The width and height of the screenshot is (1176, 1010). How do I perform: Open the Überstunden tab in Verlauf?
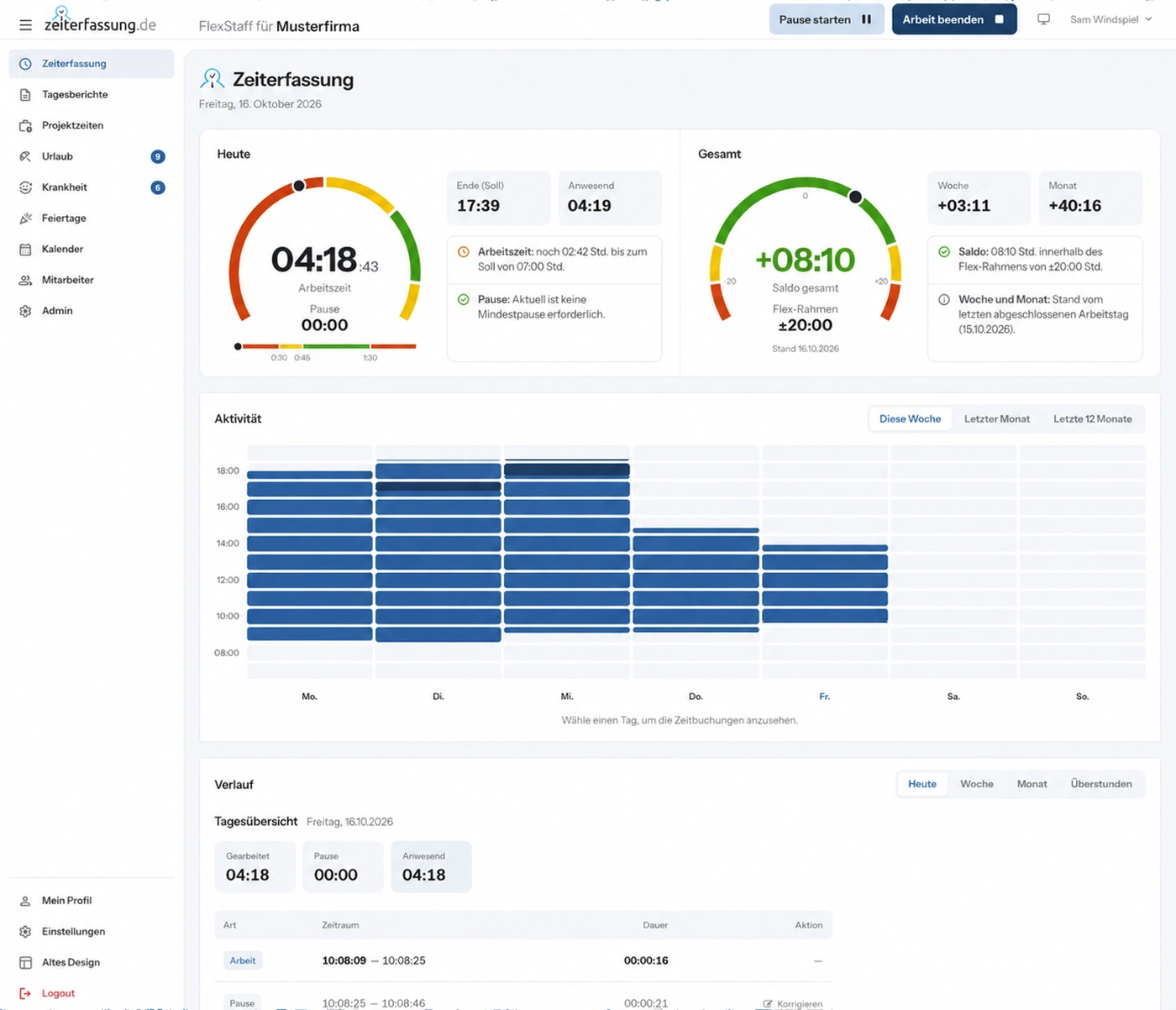pos(1100,784)
